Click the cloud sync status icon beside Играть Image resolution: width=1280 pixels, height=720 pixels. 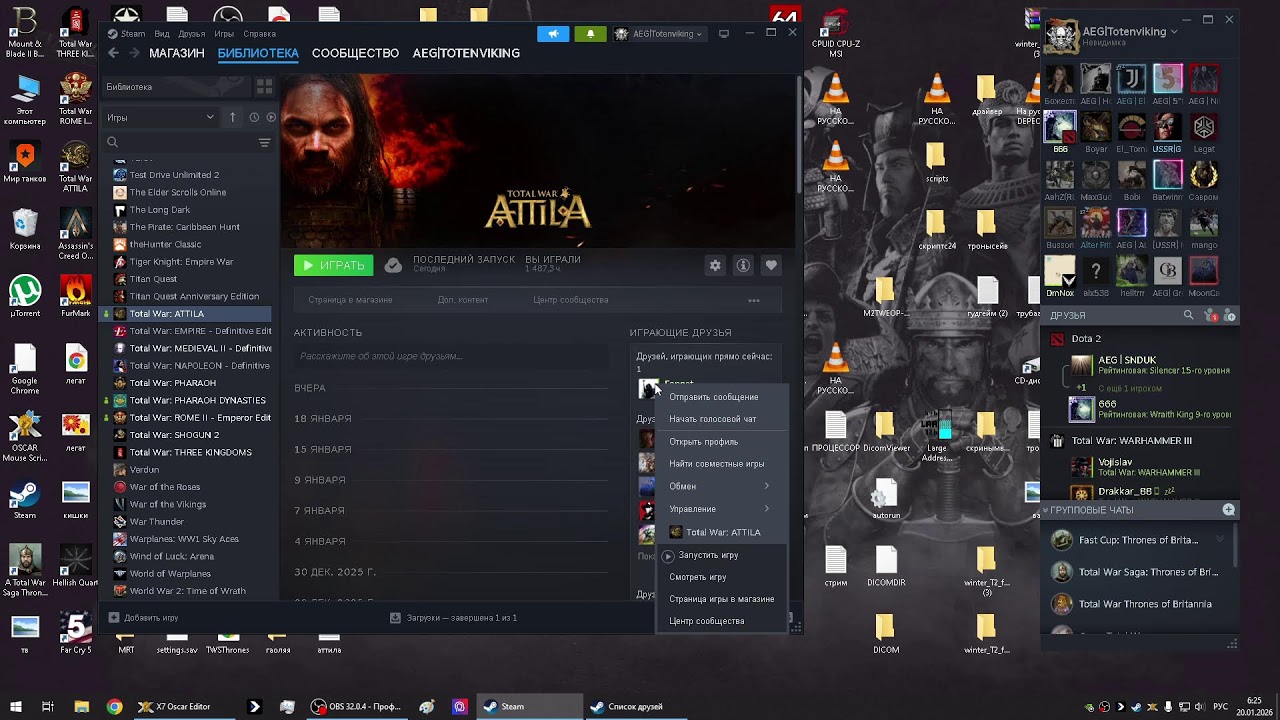click(x=394, y=265)
